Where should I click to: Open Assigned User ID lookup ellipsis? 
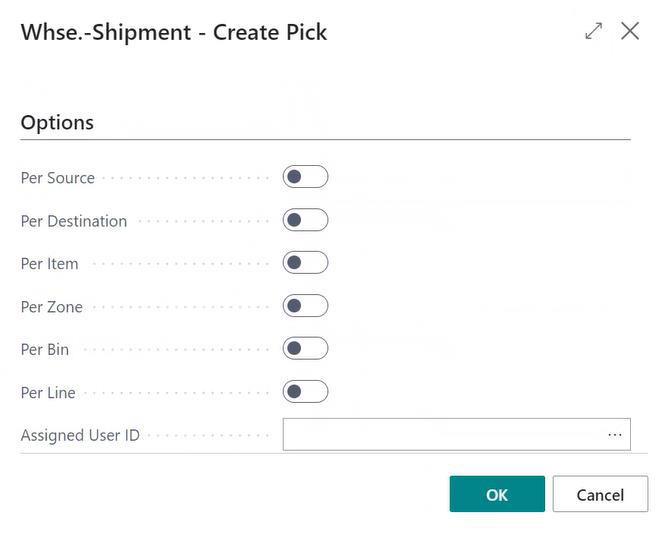point(614,435)
